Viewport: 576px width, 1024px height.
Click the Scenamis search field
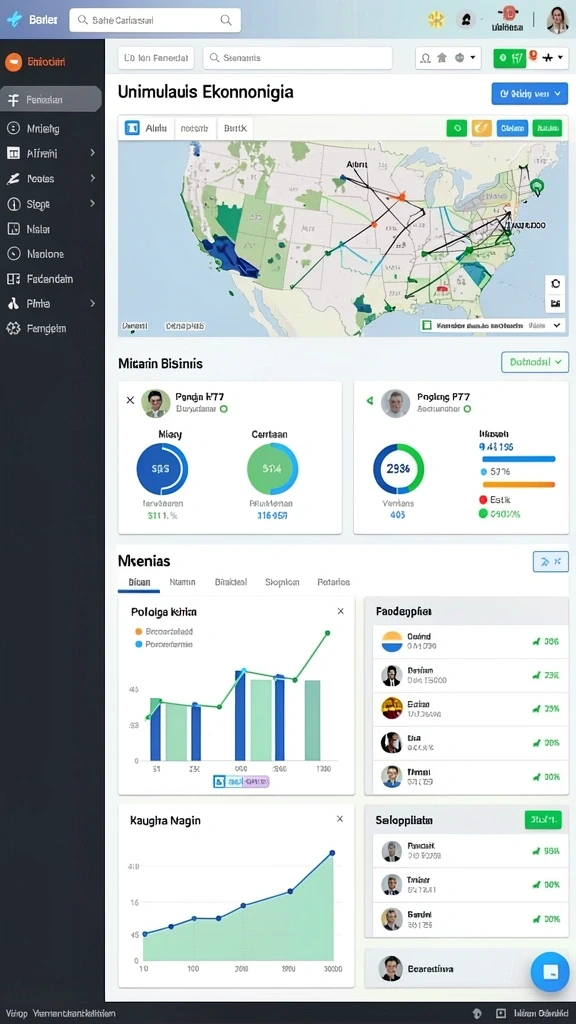(297, 57)
